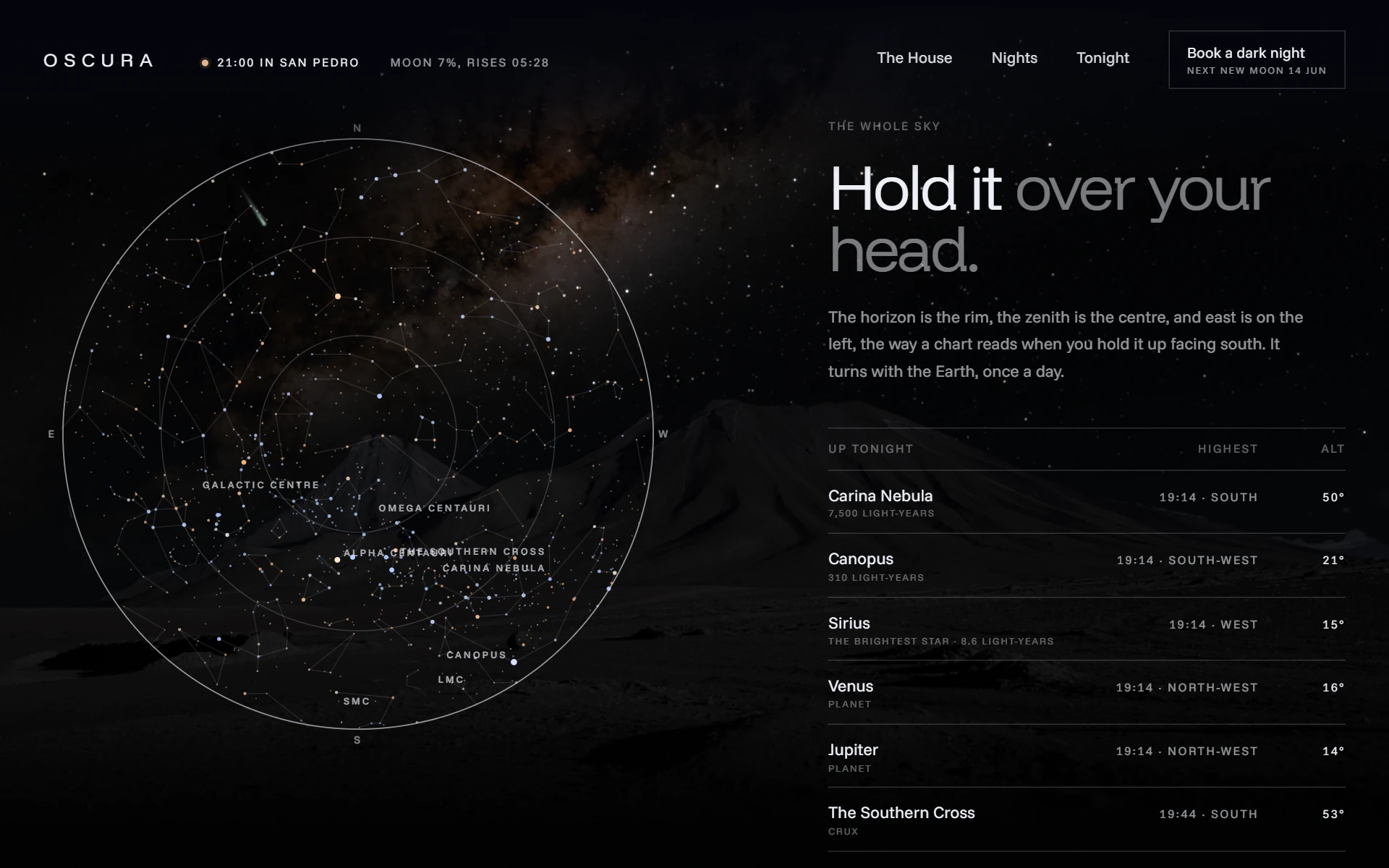Click the LMC label on chart
This screenshot has width=1389, height=868.
(x=451, y=679)
